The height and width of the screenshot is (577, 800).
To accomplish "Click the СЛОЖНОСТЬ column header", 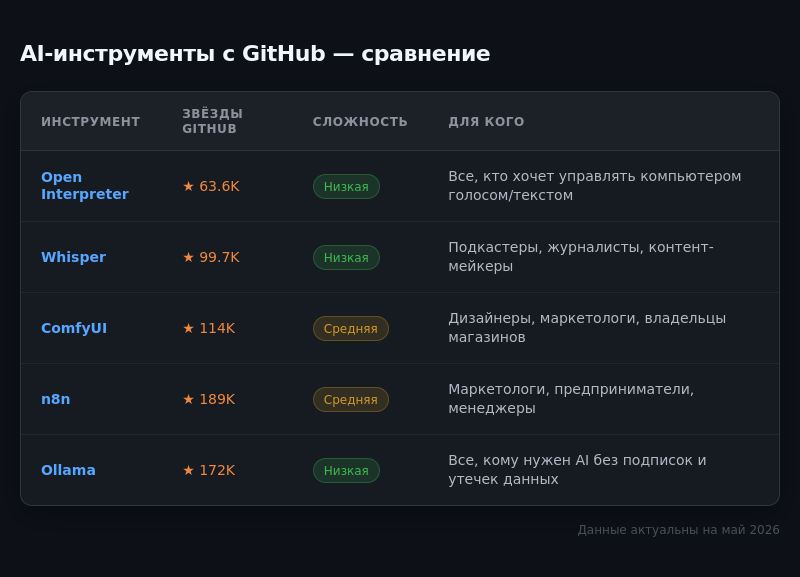I will click(360, 121).
